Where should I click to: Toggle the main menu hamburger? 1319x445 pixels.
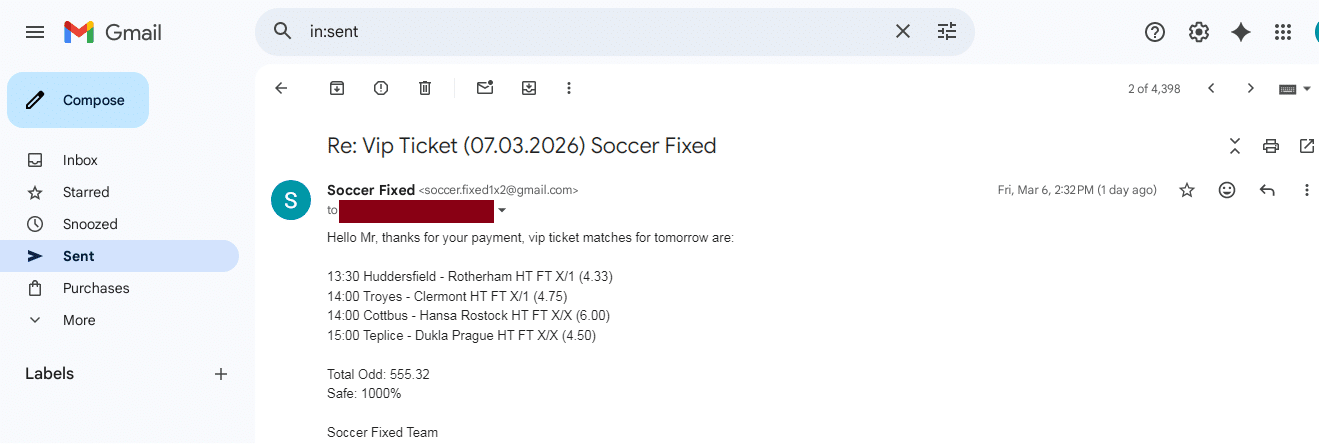pyautogui.click(x=35, y=32)
